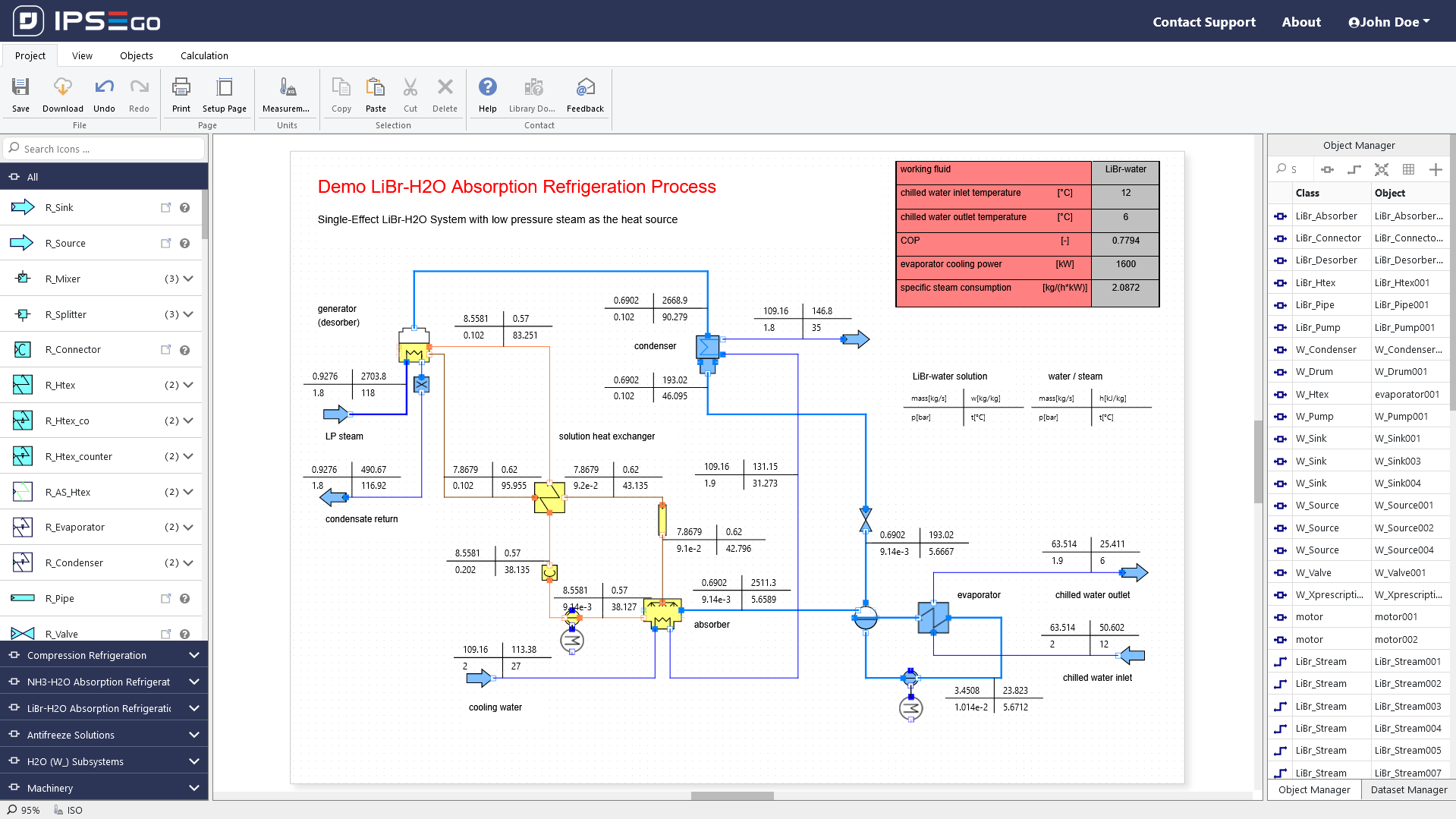Click the help question mark beside R_Sink
1456x819 pixels.
pyautogui.click(x=184, y=208)
